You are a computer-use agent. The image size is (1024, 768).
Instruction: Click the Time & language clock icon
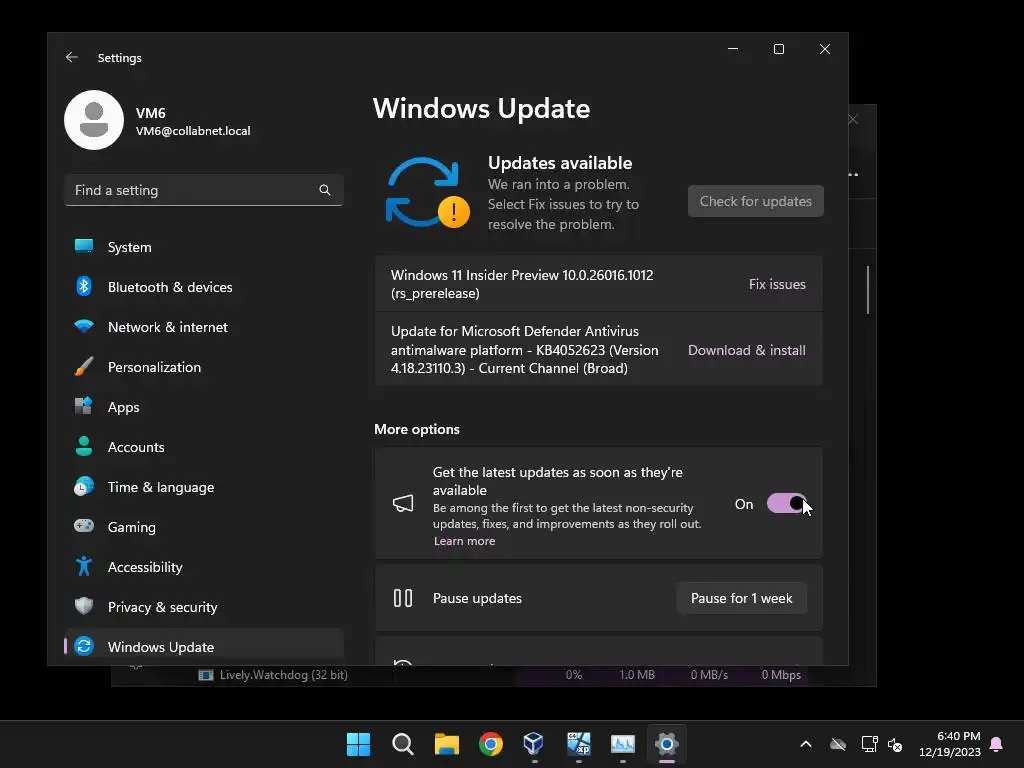84,487
